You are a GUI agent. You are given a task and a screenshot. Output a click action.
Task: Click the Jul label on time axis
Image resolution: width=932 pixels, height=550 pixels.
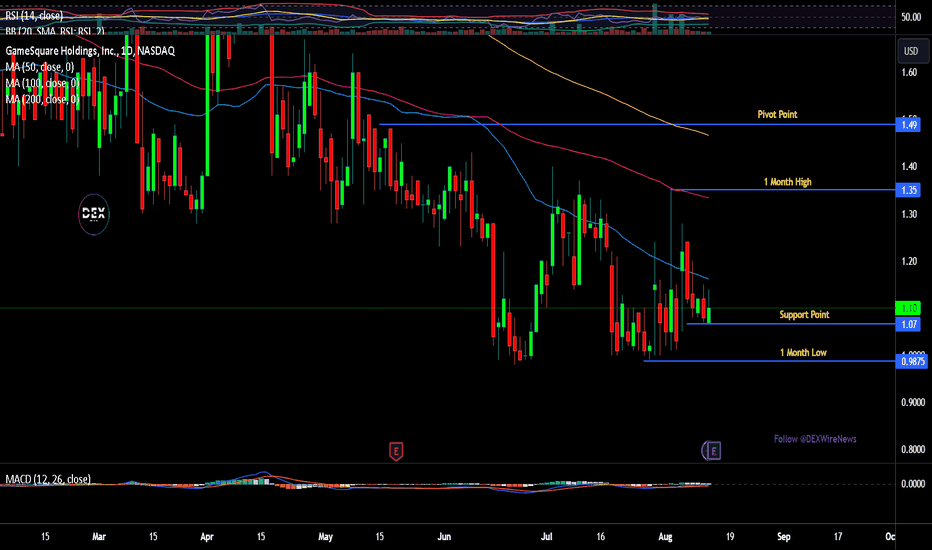(546, 536)
